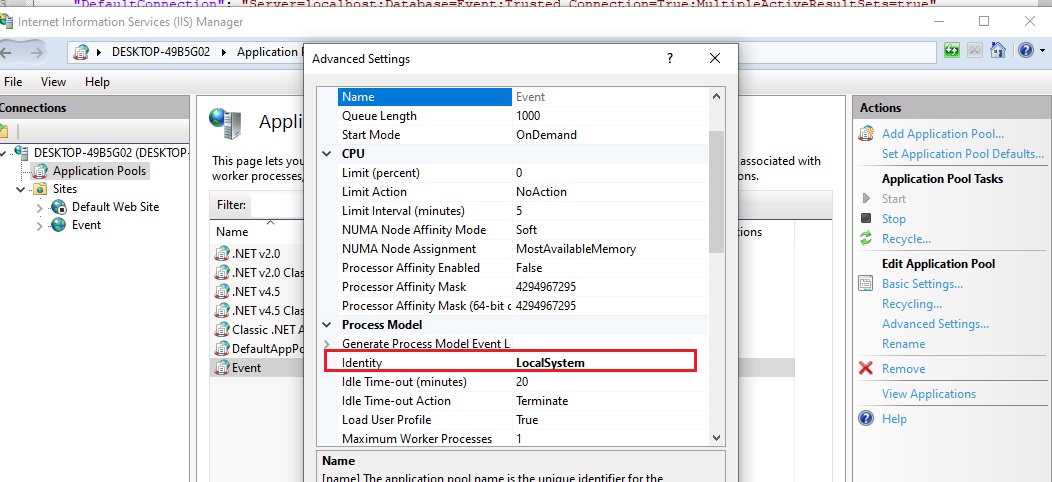
Task: Click the Event site globe icon
Action: [x=59, y=225]
